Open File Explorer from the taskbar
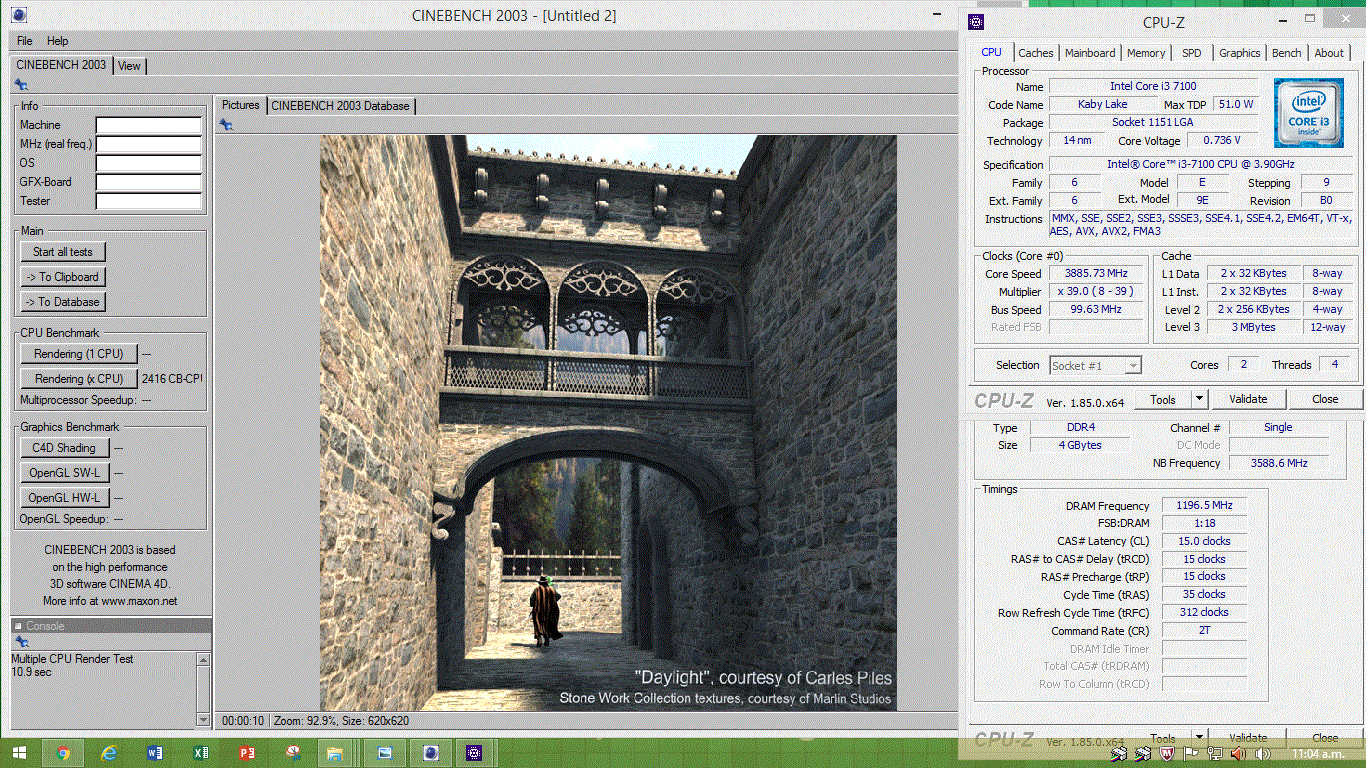The width and height of the screenshot is (1366, 768). 335,753
